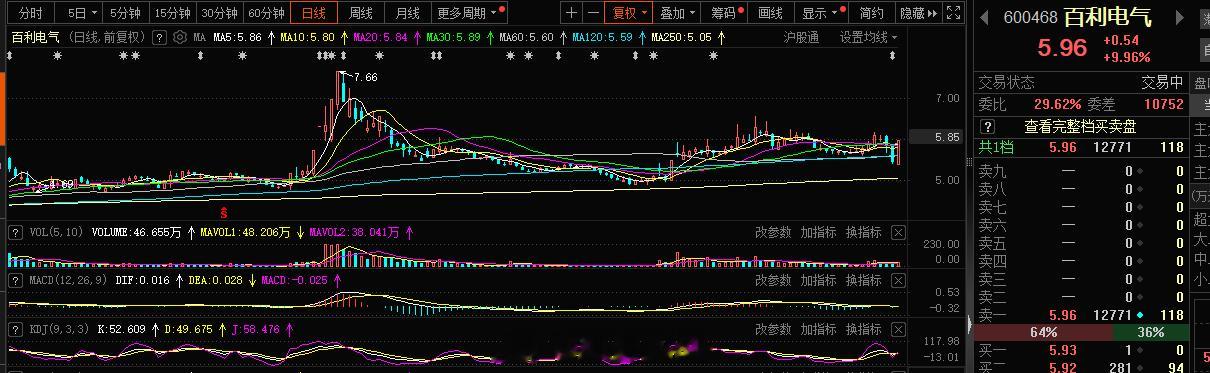
Task: Click MA250:5.05 average value
Action: click(x=681, y=37)
